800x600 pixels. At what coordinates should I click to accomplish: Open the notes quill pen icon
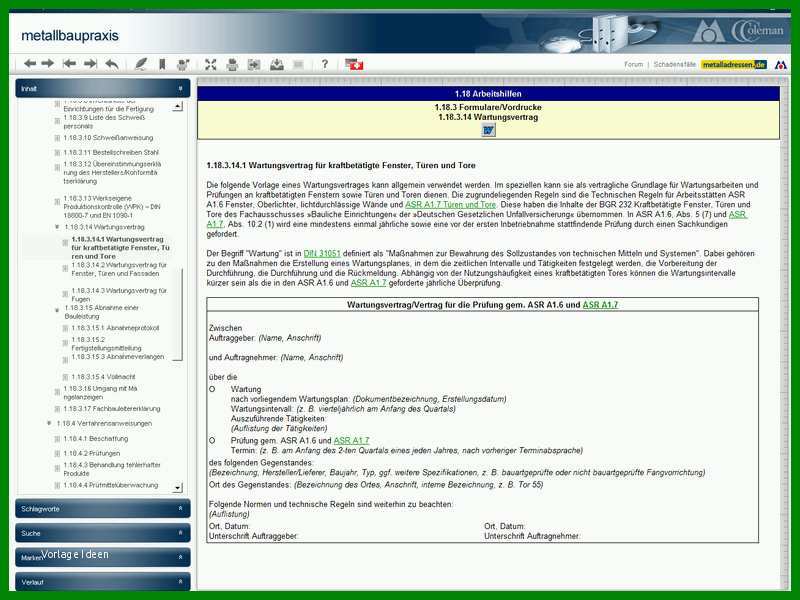coord(141,64)
